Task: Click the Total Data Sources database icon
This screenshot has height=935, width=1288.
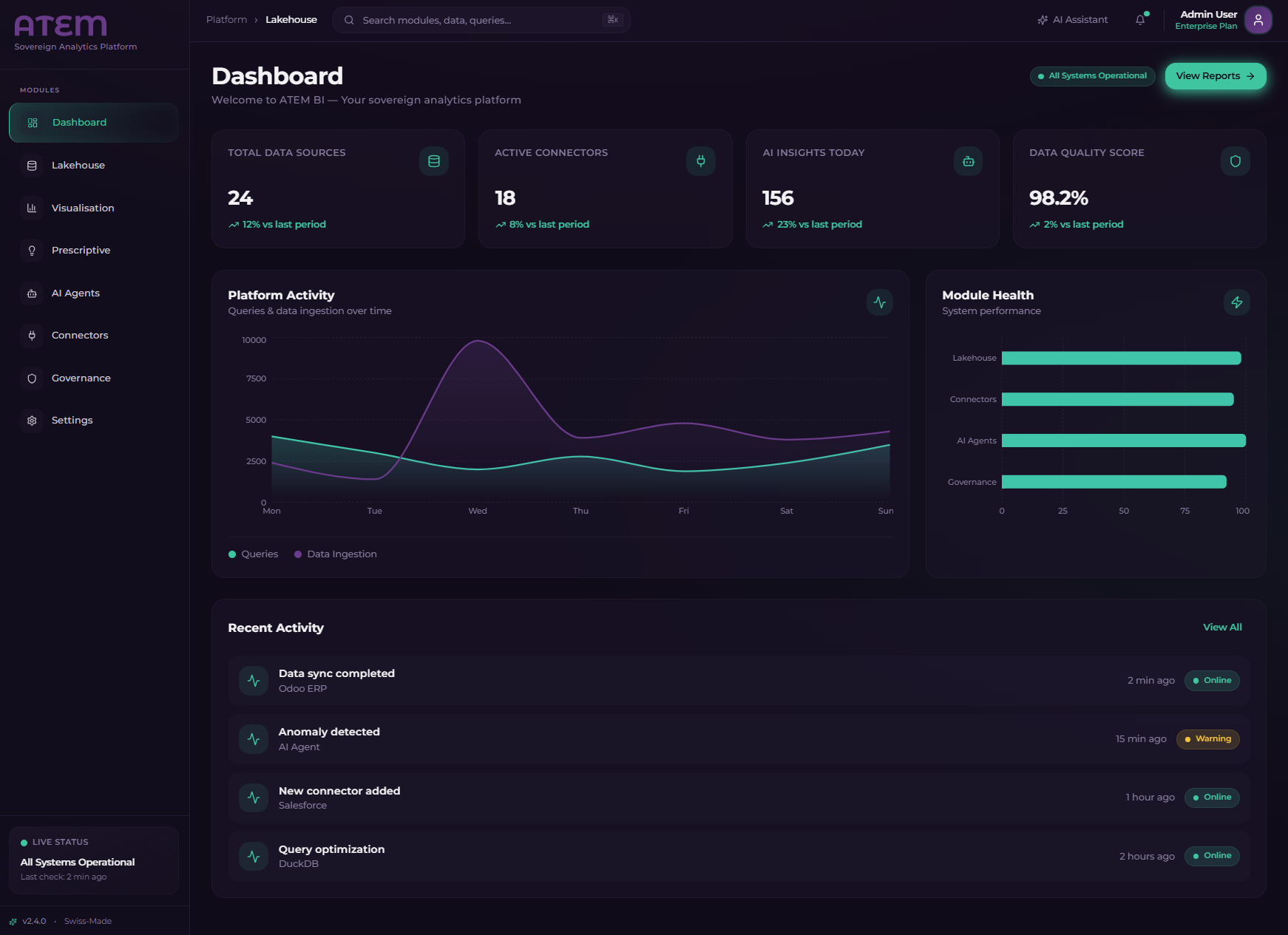Action: pos(434,161)
